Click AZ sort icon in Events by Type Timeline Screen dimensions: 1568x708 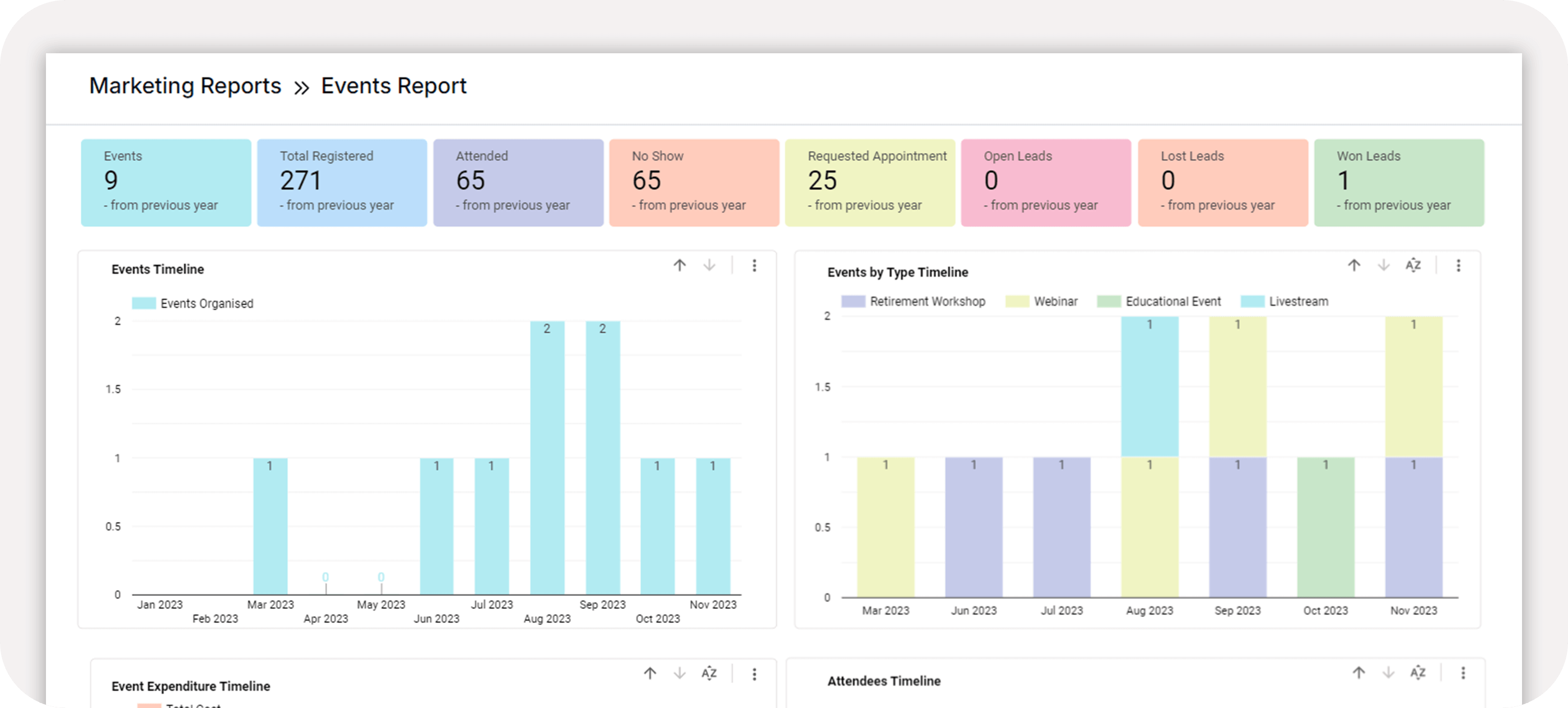1413,265
